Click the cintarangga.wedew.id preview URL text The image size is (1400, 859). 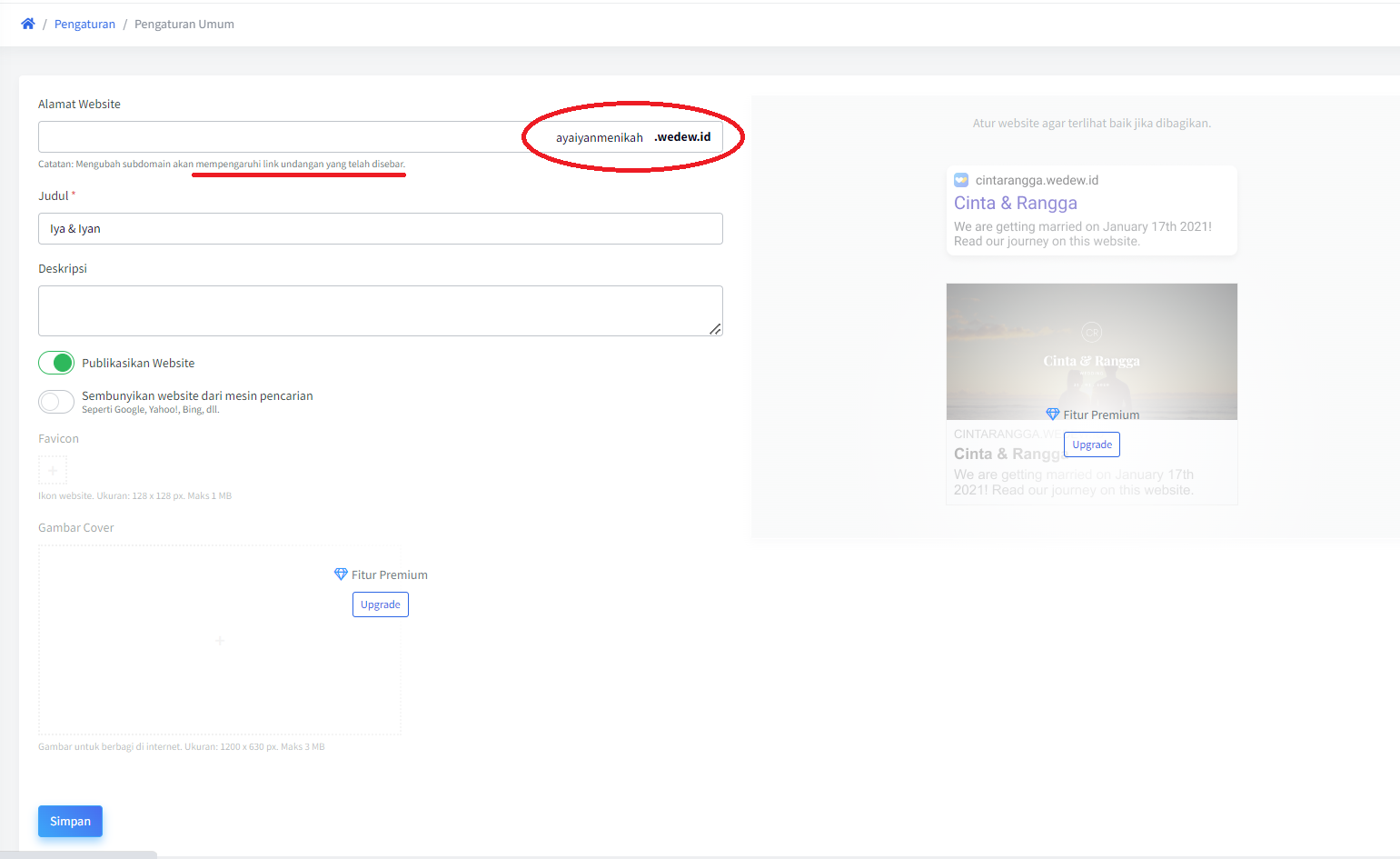coord(1037,180)
